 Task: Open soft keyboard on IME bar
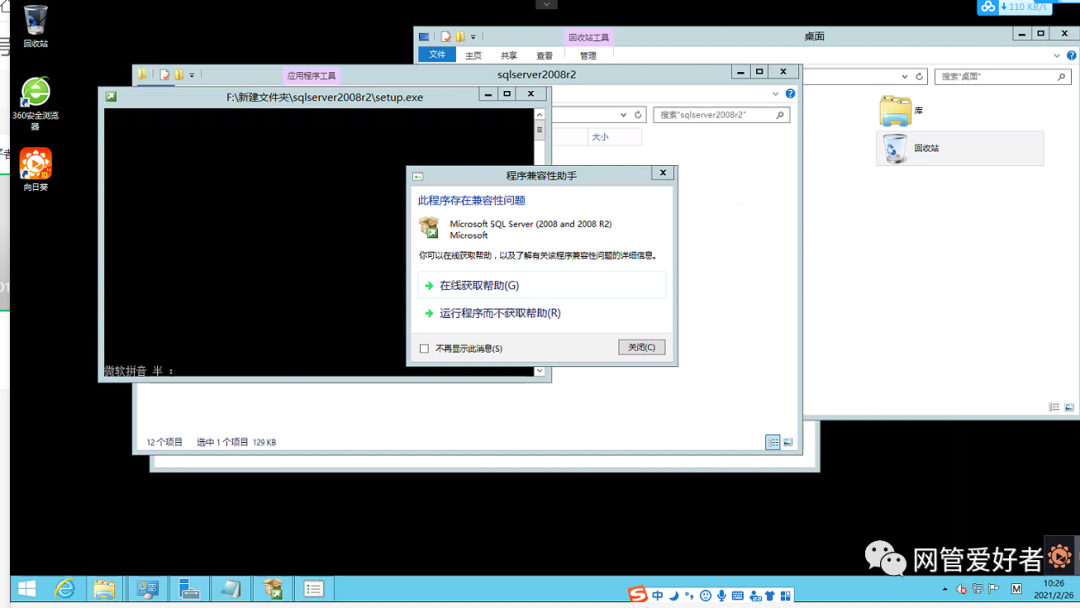[x=738, y=596]
